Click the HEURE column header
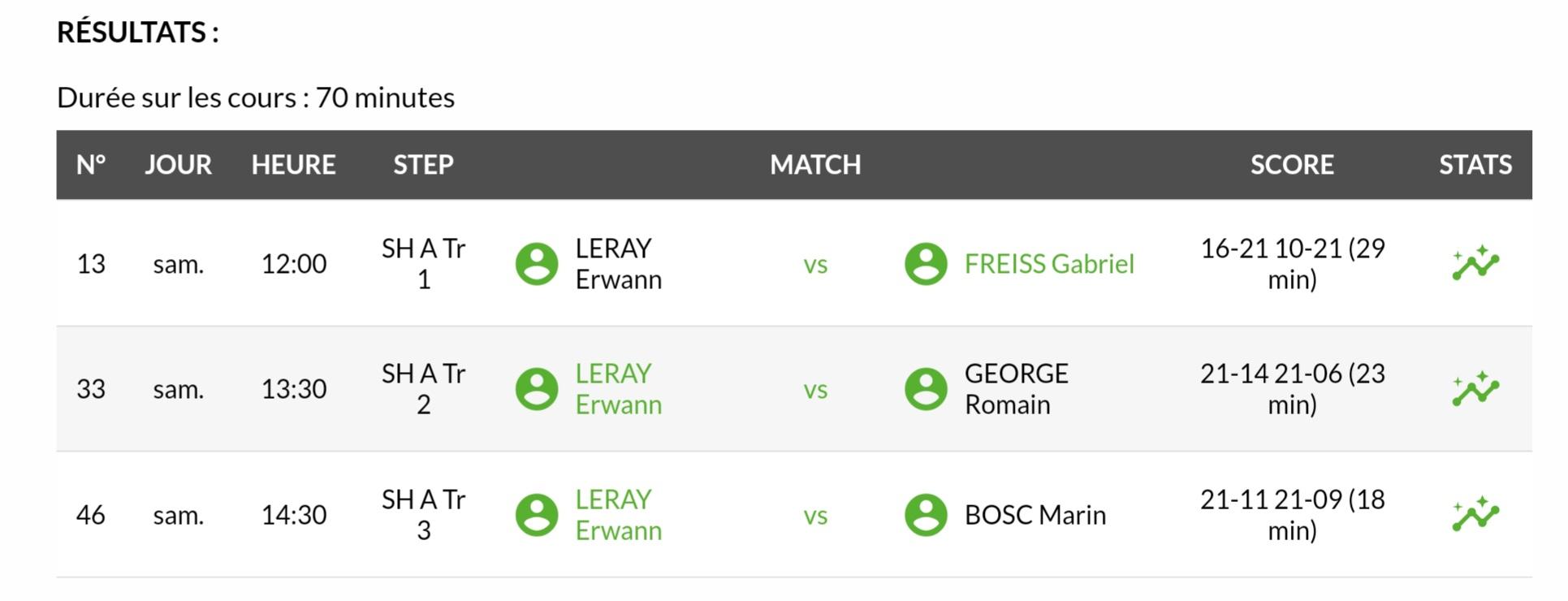 tap(293, 165)
